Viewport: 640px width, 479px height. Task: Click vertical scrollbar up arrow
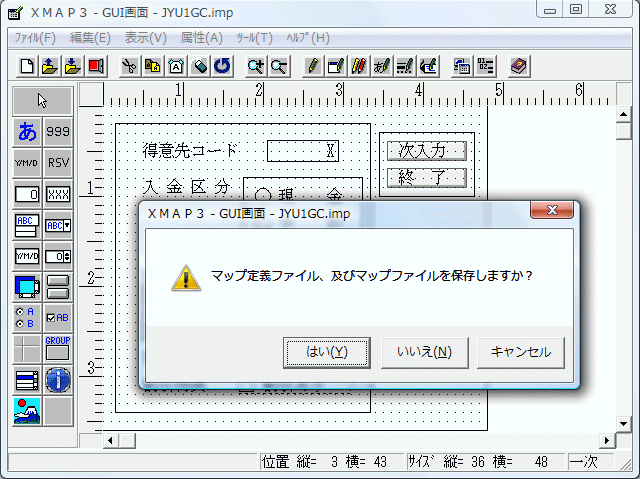pyautogui.click(x=623, y=114)
